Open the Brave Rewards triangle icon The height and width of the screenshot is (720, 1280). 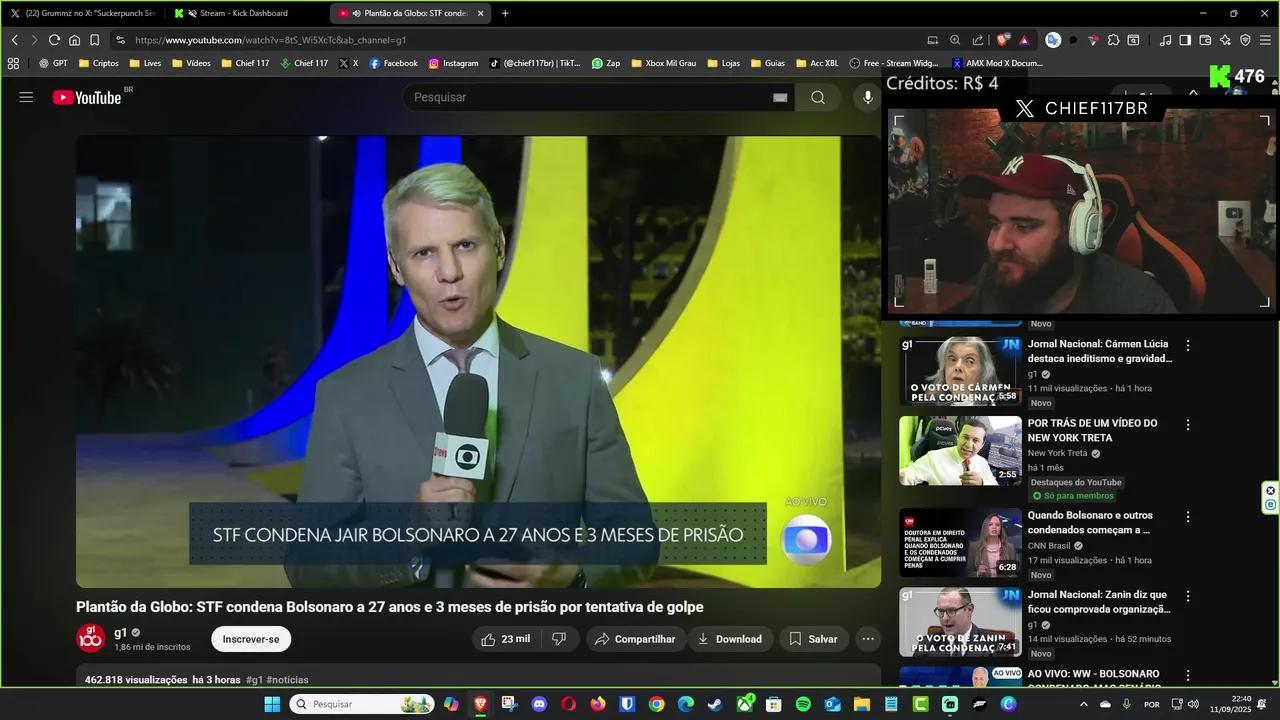click(1024, 40)
